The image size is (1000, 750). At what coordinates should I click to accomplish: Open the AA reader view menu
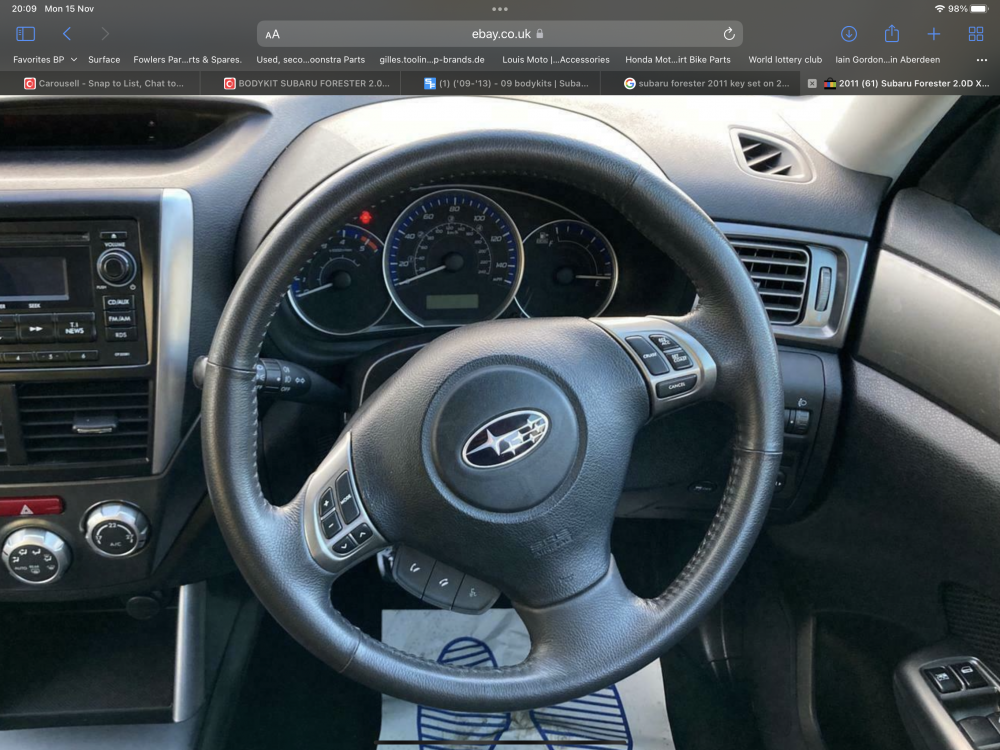coord(272,34)
